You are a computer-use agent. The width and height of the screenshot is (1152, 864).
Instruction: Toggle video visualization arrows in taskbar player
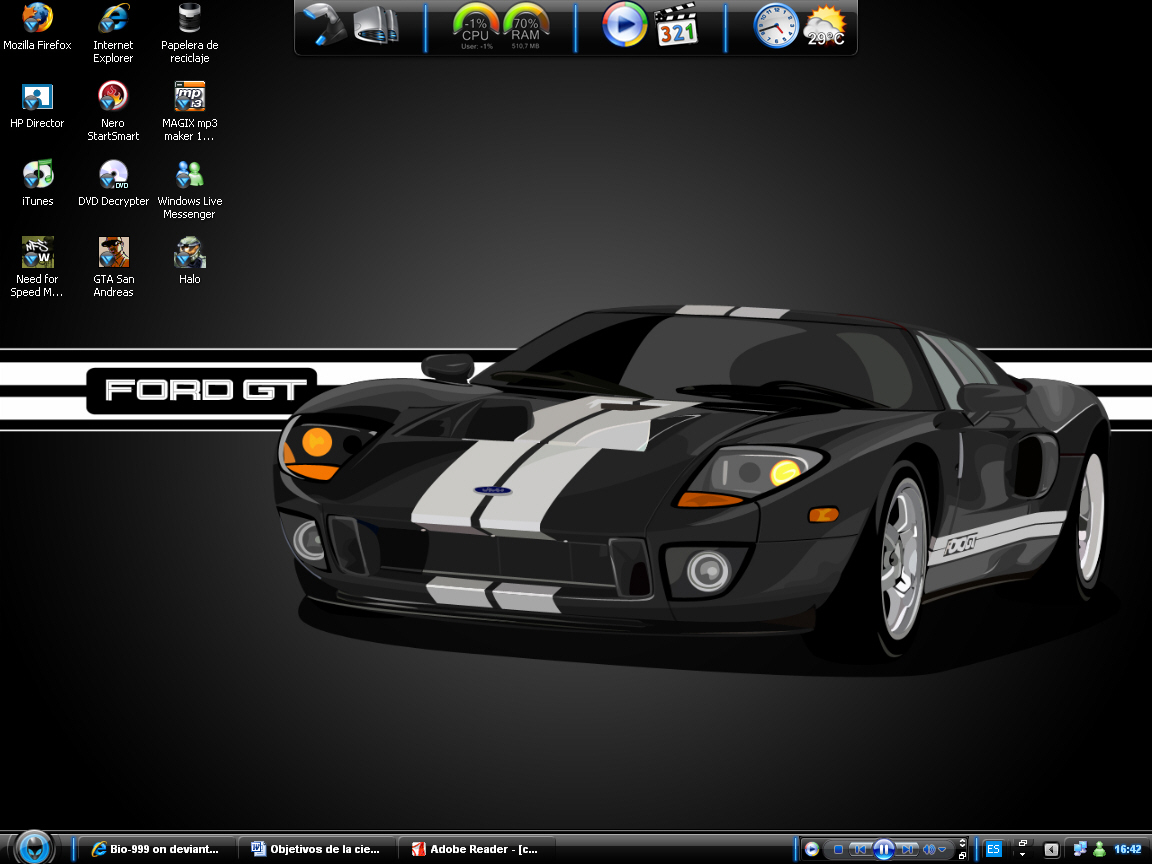tap(962, 843)
